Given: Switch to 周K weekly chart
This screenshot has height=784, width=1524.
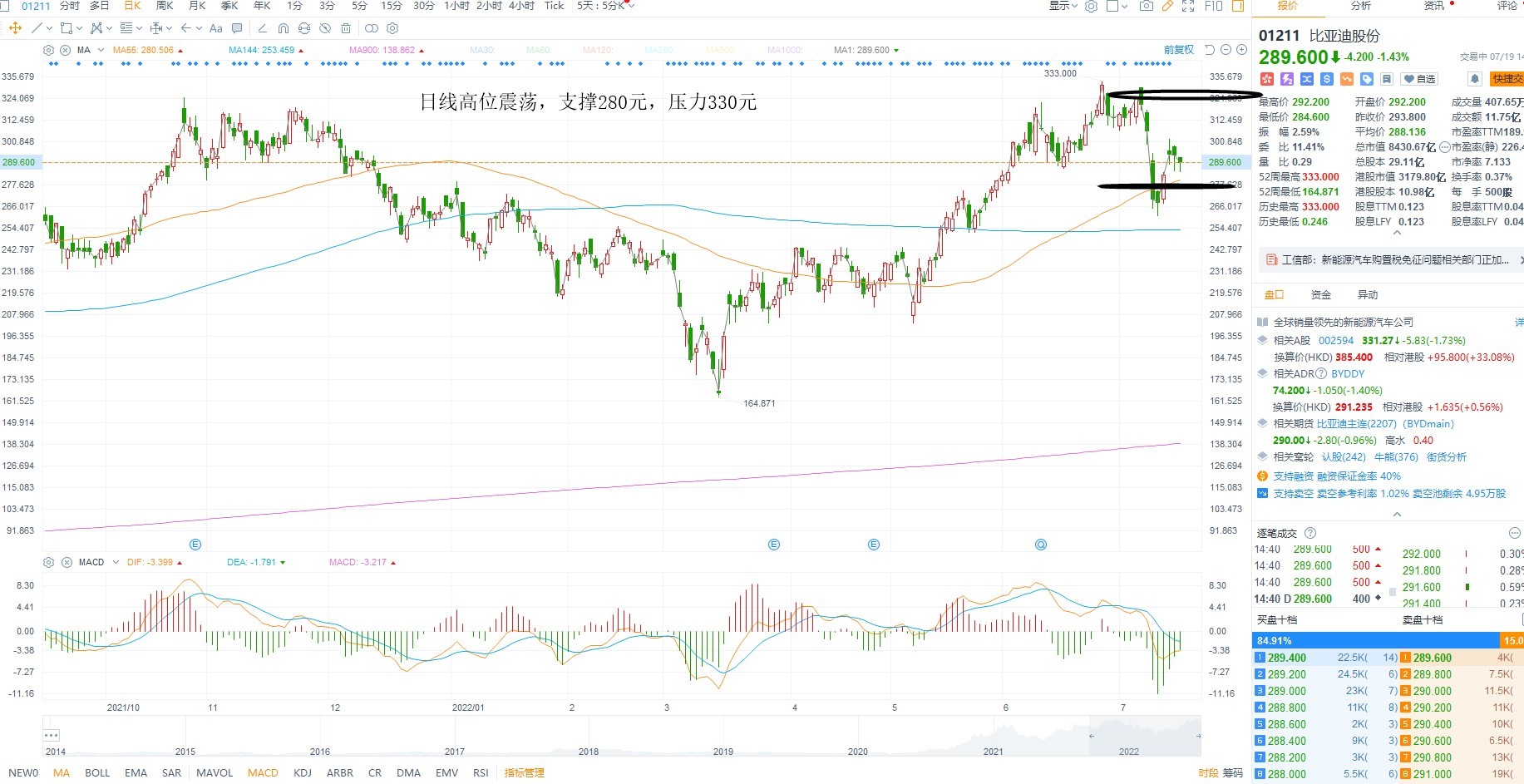Looking at the screenshot, I should coord(165,6).
